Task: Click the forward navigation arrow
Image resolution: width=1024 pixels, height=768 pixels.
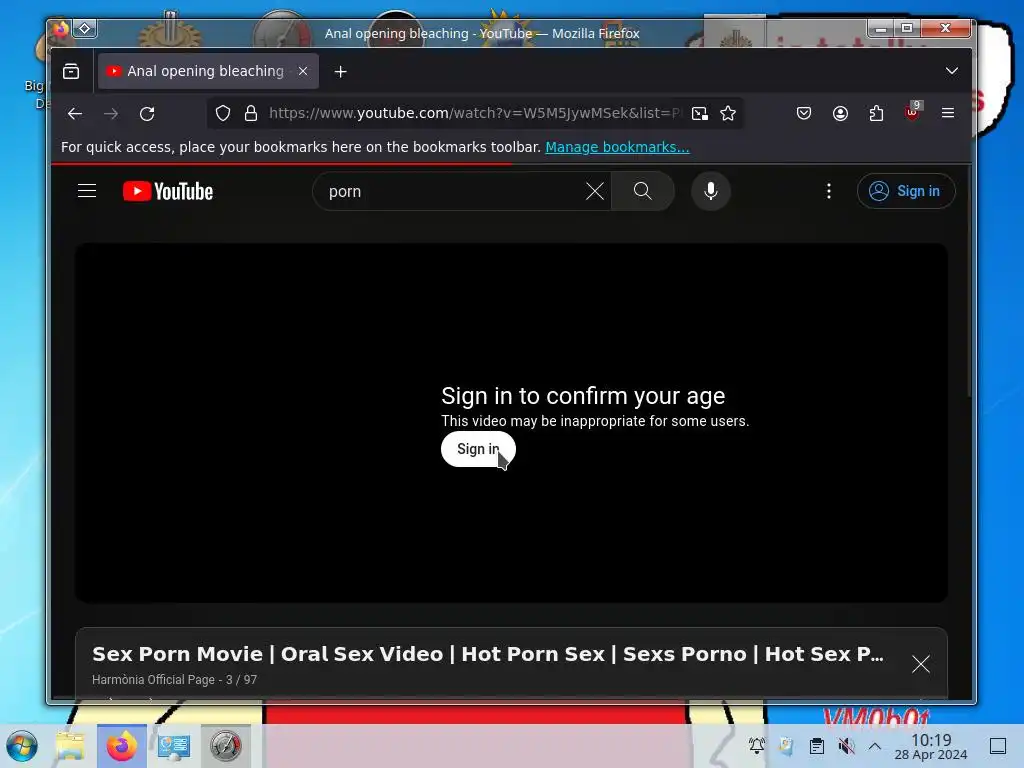Action: 111,114
